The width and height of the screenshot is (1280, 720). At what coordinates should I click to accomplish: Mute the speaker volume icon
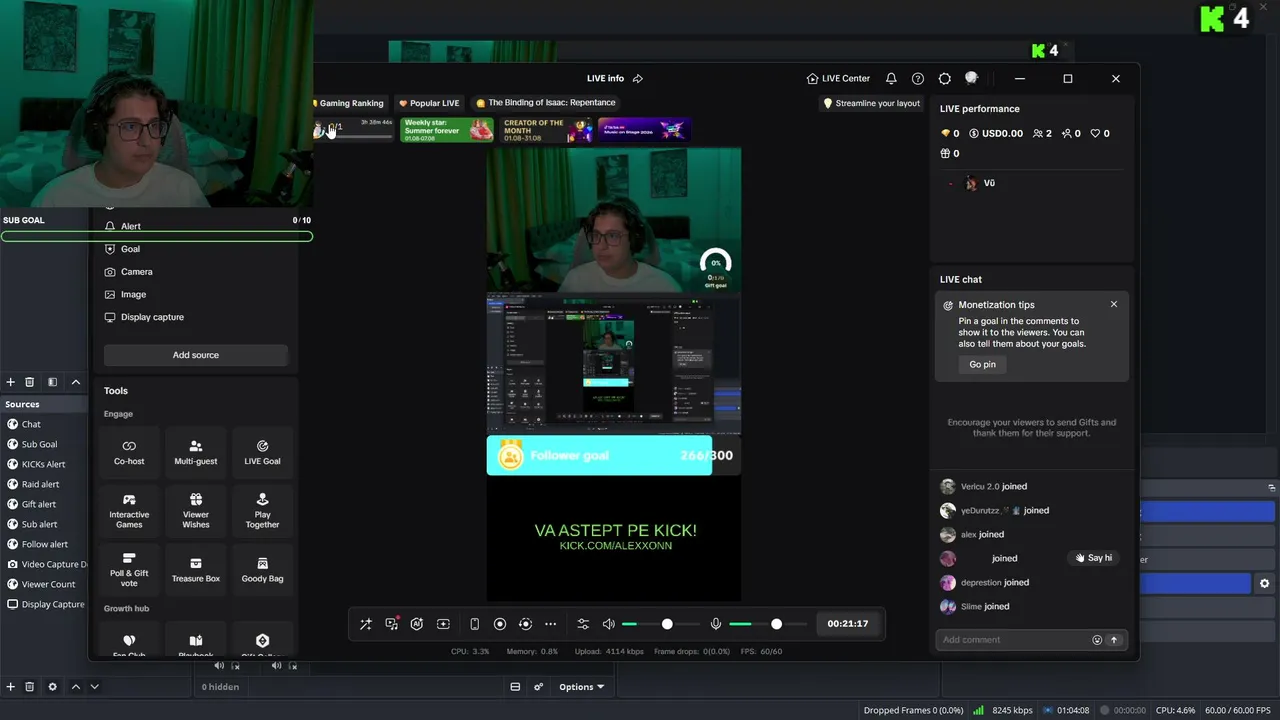click(608, 624)
